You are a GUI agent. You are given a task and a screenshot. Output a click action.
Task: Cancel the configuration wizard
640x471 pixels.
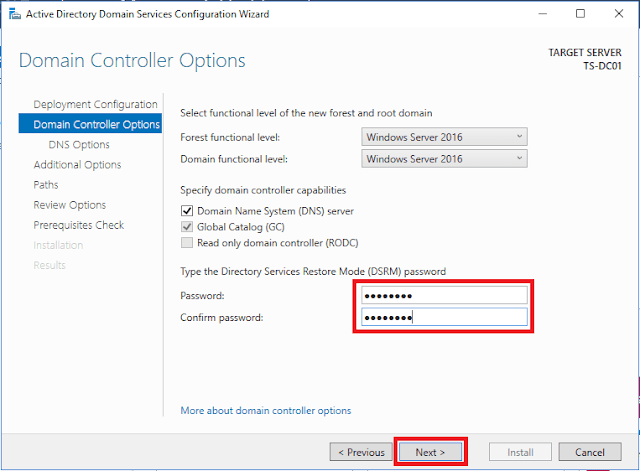coord(590,452)
